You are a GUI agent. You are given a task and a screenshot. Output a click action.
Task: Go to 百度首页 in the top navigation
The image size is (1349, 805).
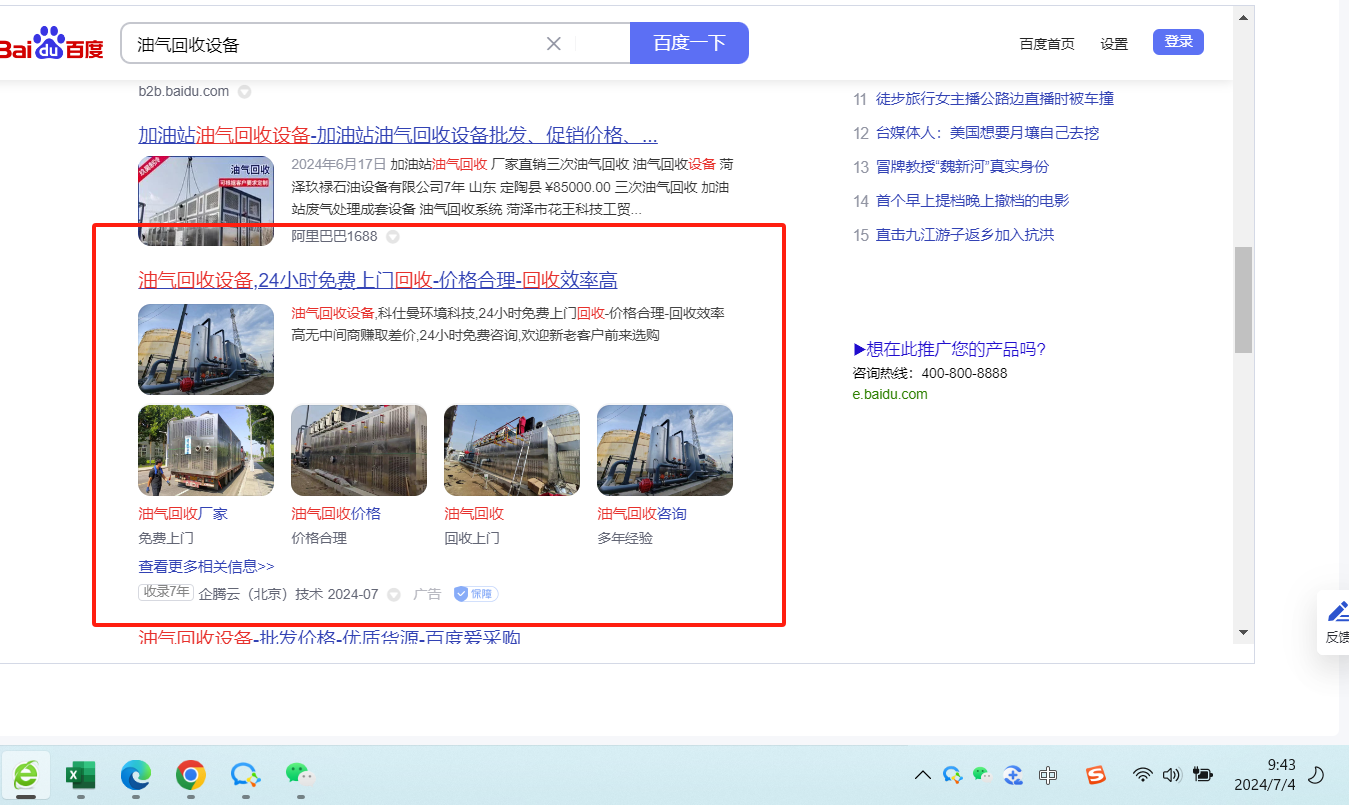(1047, 44)
